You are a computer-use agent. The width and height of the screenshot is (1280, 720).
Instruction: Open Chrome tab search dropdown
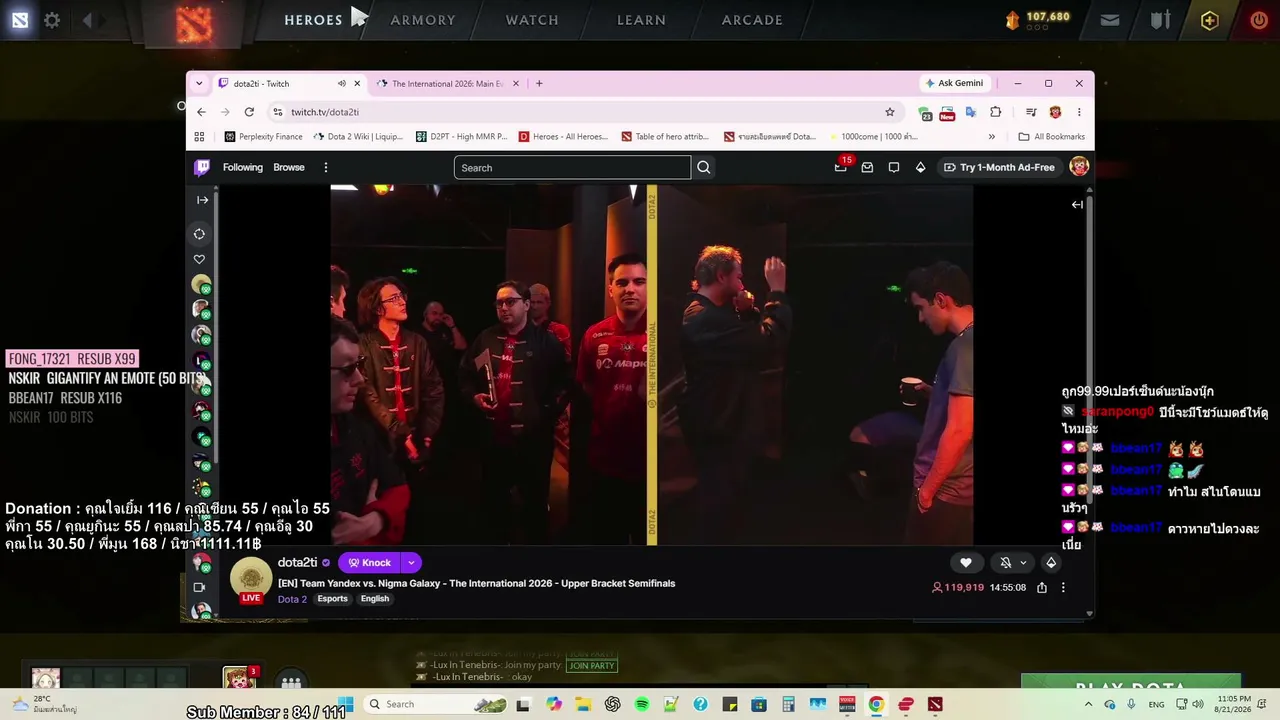199,83
